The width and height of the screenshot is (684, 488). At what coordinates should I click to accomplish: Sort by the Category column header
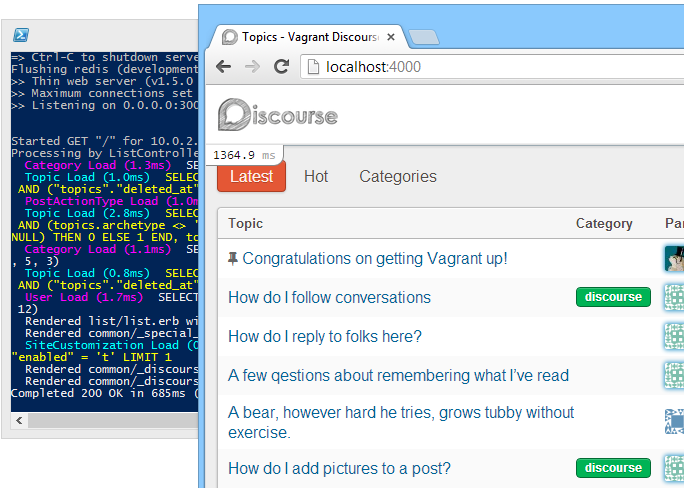[x=604, y=223]
